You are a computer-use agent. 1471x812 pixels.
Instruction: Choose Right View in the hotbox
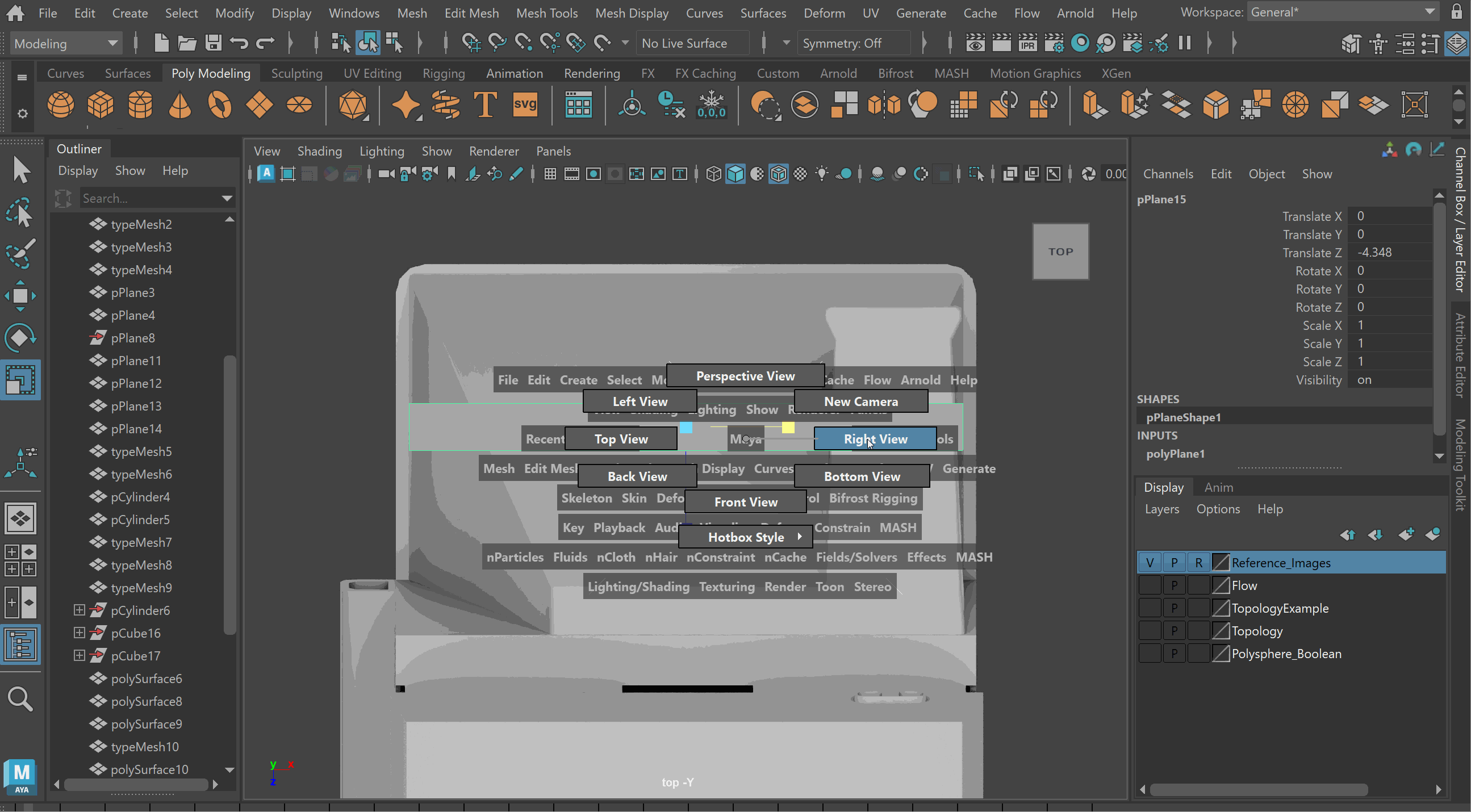pyautogui.click(x=875, y=439)
